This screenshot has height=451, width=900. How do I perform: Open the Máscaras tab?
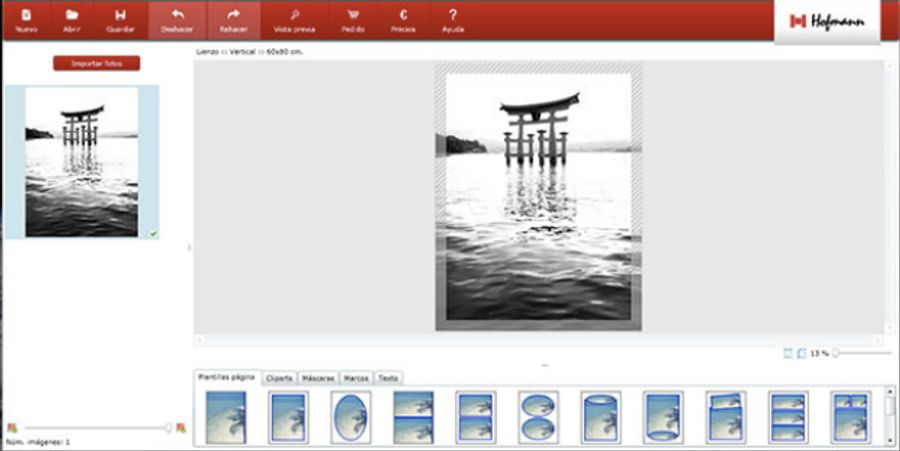point(318,378)
